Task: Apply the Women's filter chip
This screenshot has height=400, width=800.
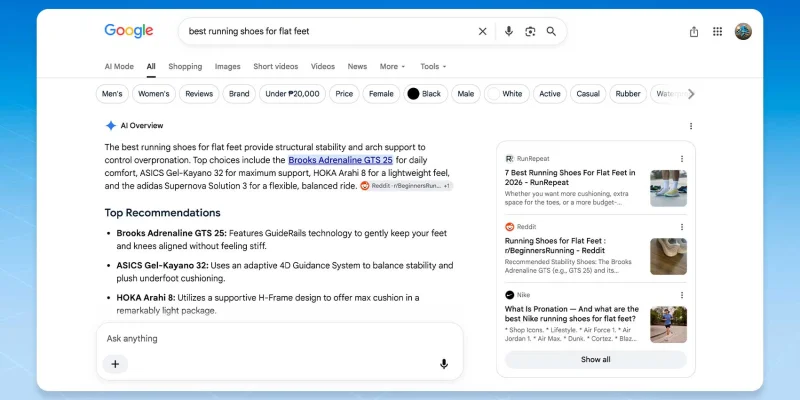Action: [x=154, y=94]
